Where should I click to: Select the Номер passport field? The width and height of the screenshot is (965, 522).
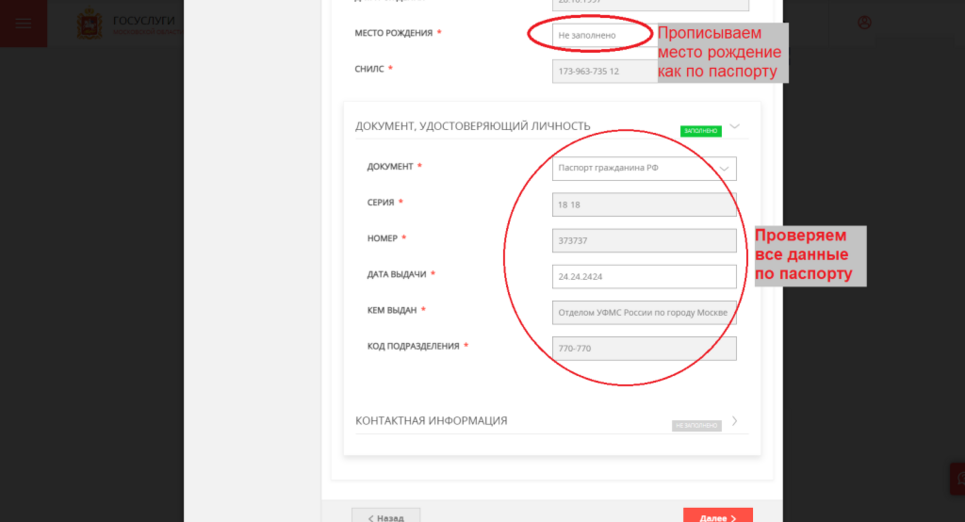(644, 240)
